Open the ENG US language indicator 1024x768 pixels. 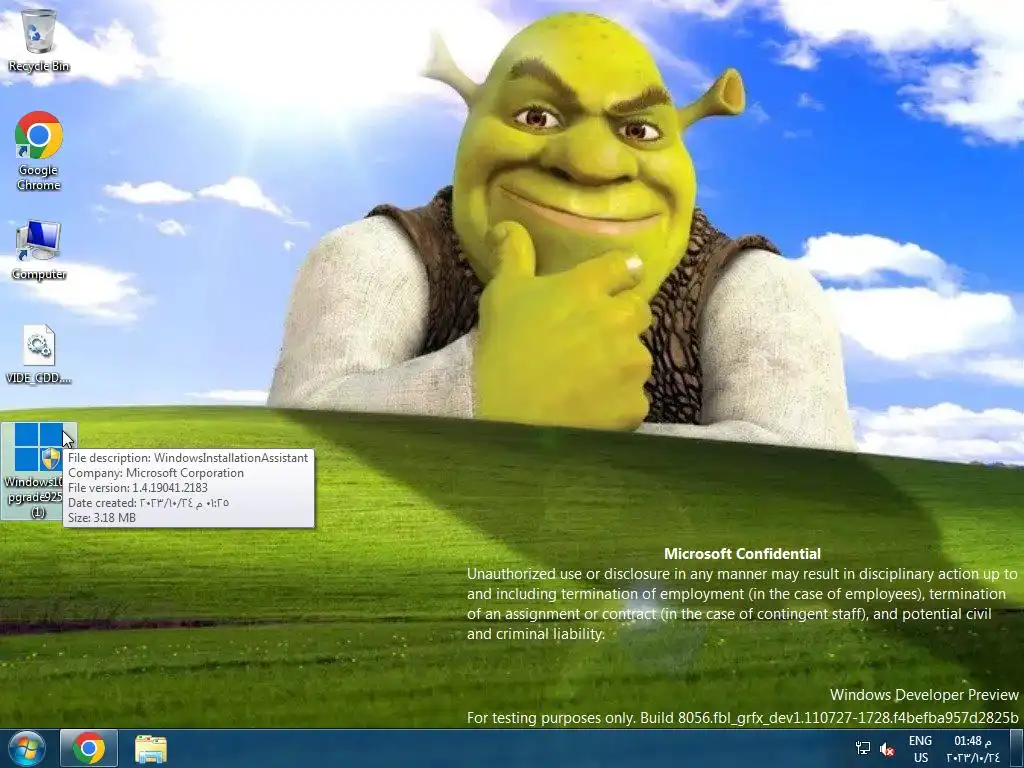click(x=920, y=749)
